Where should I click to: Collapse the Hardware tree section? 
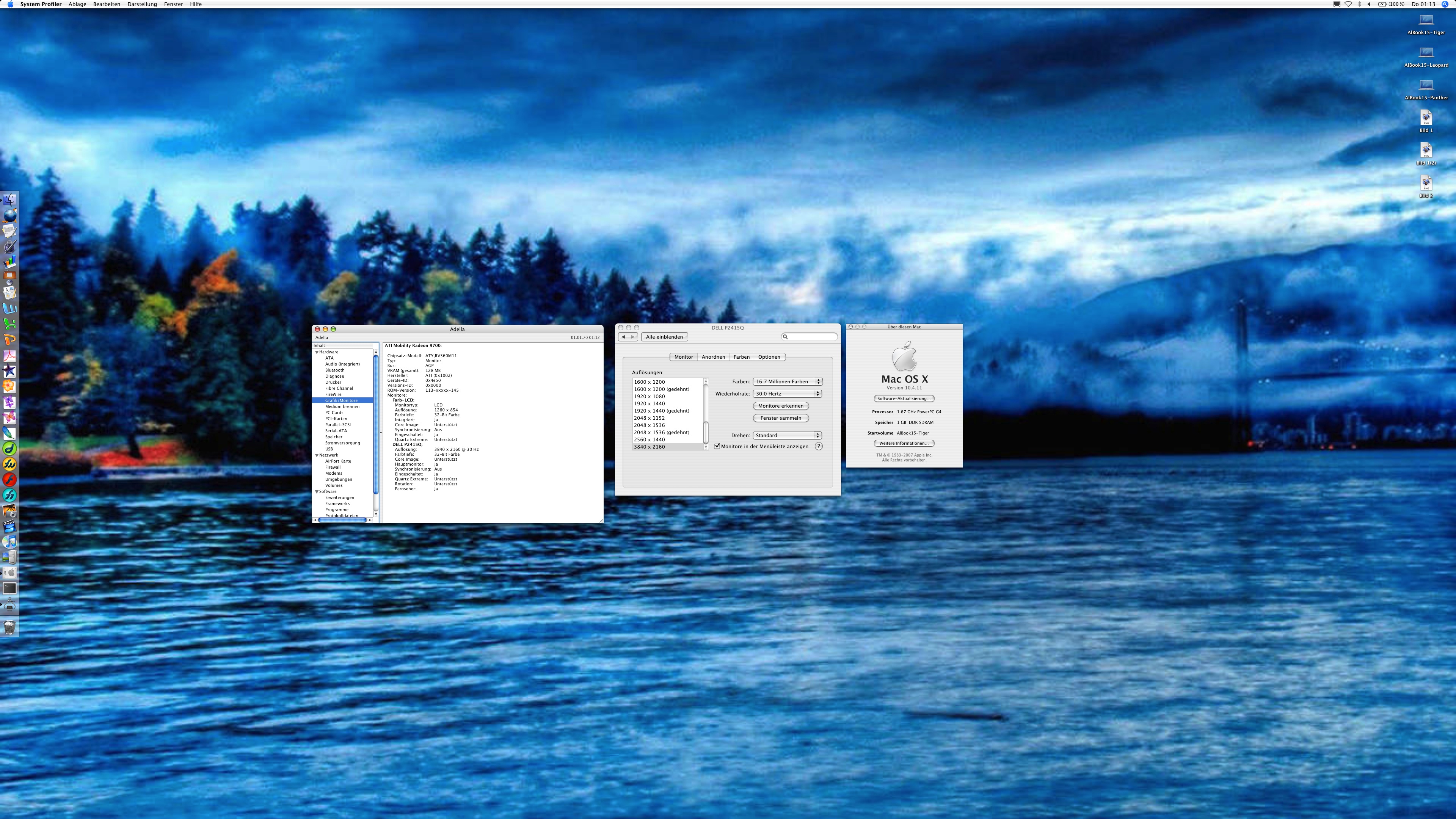[x=317, y=352]
